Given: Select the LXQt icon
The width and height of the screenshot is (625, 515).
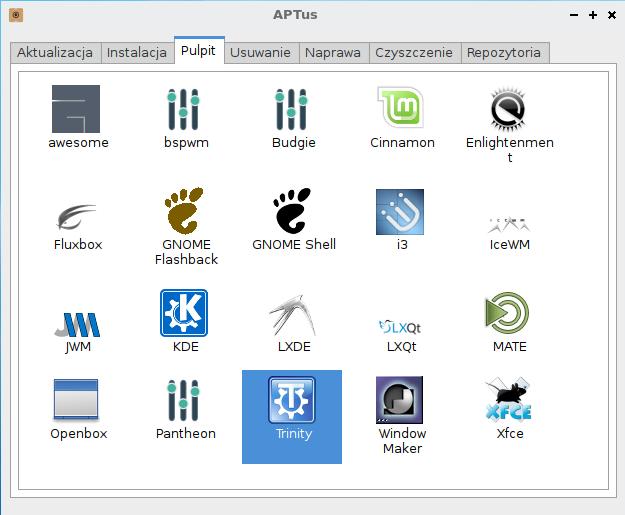Looking at the screenshot, I should (x=400, y=327).
